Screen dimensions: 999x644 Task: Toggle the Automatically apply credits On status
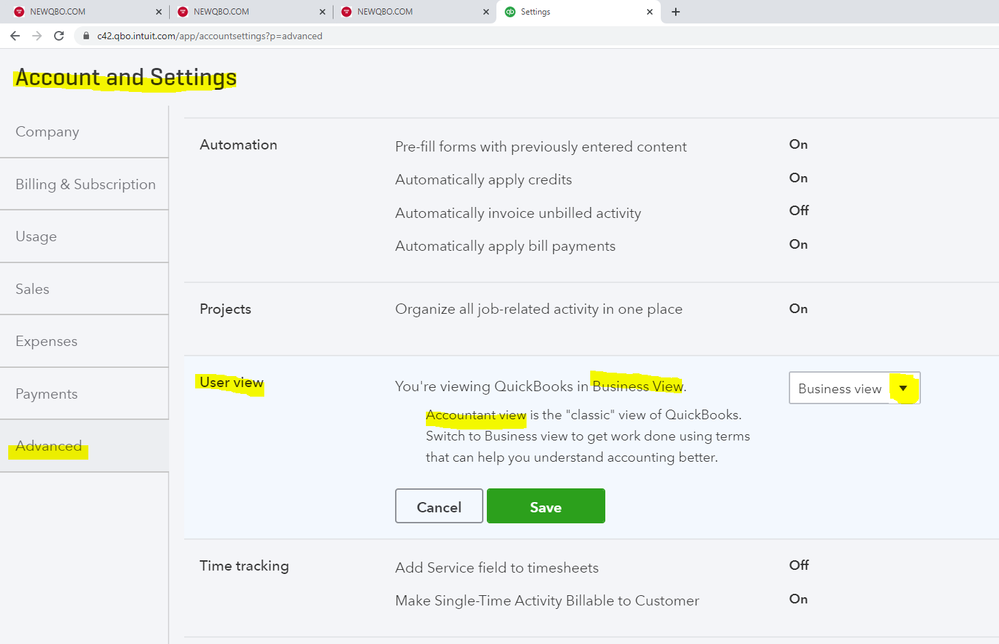(x=798, y=178)
